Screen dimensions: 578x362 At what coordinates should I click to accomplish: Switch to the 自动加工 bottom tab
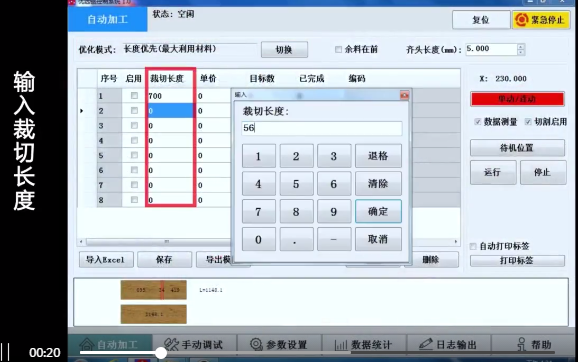[111, 345]
